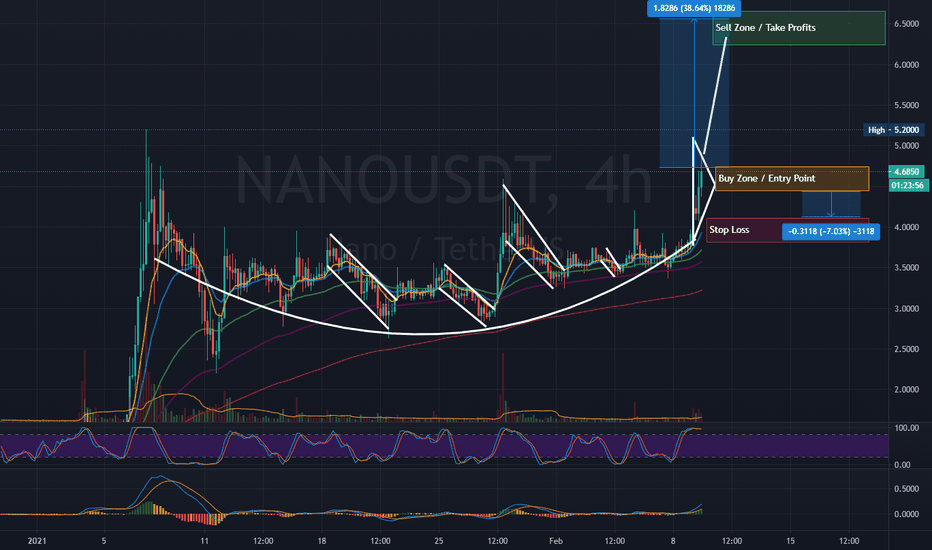932x550 pixels.
Task: Click the 2.5000 price axis label
Action: click(906, 349)
